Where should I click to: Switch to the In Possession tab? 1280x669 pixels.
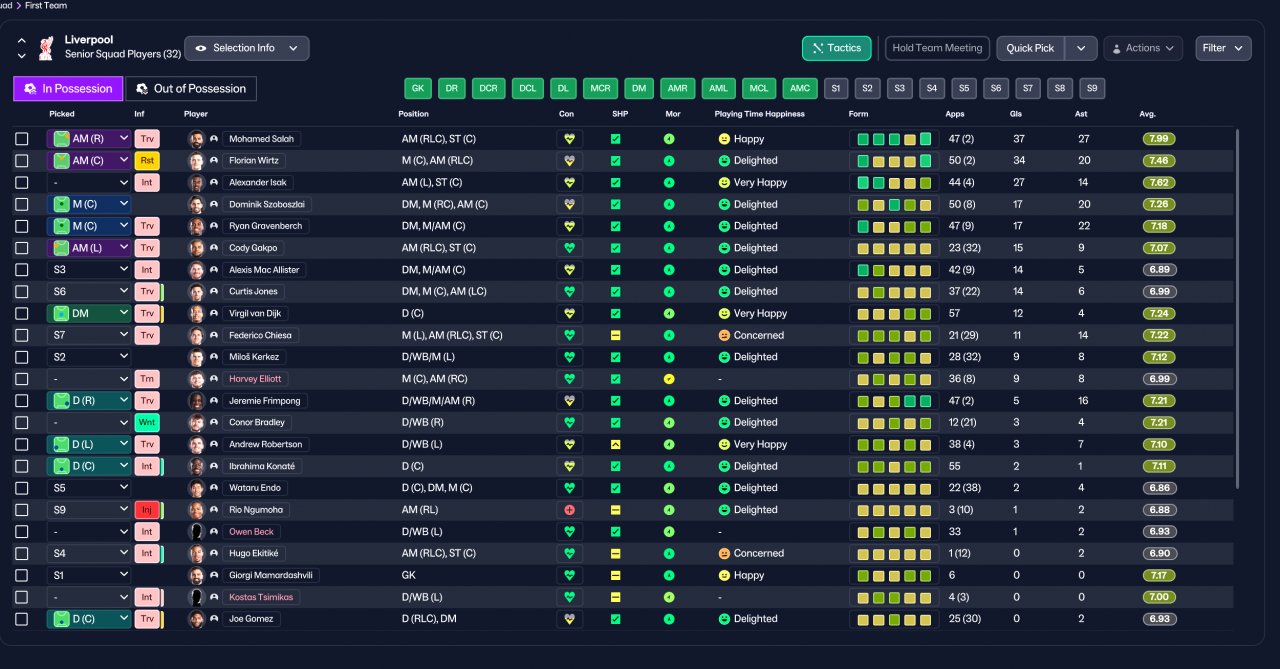[x=68, y=89]
